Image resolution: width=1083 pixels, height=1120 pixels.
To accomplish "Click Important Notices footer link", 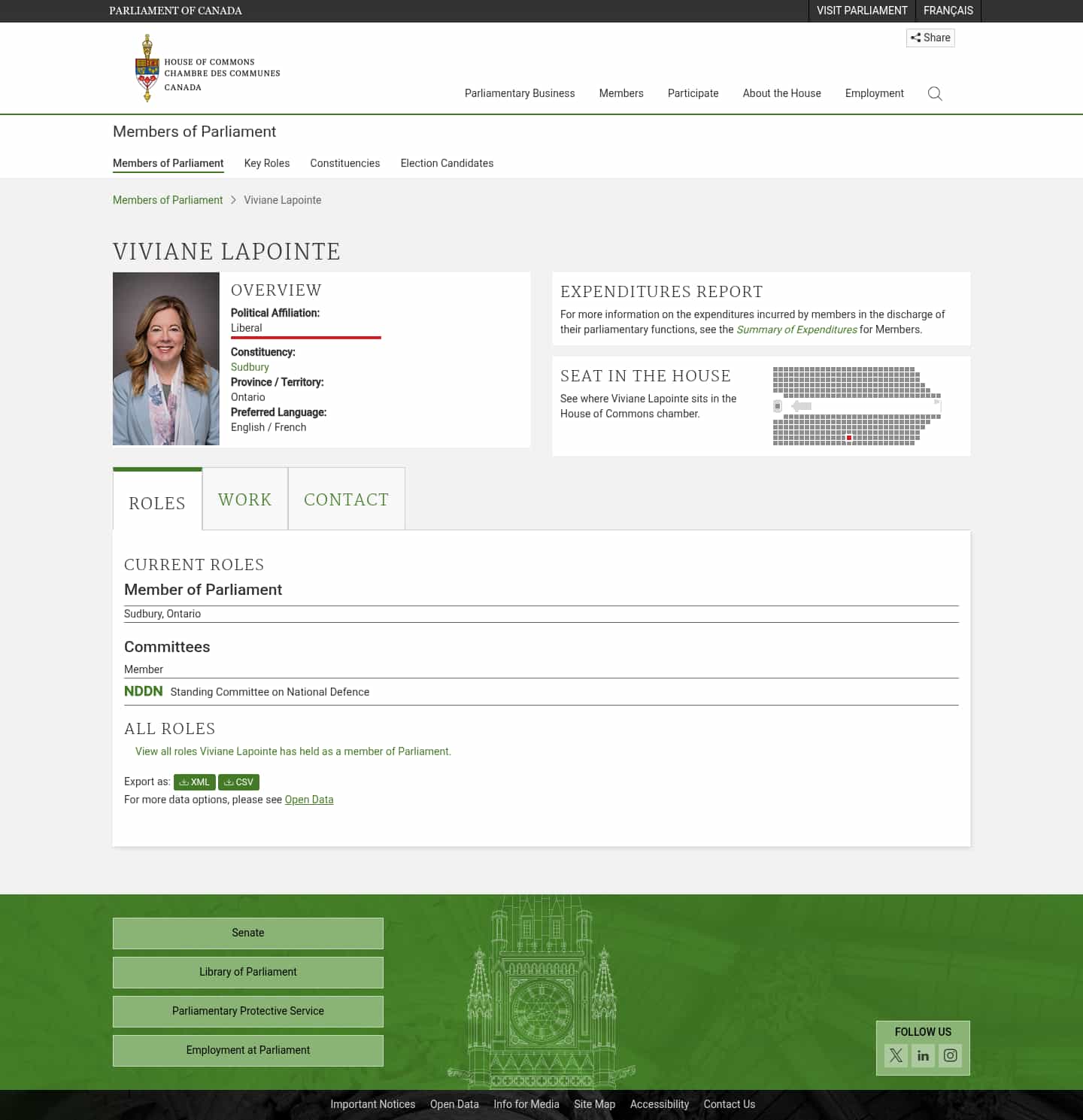I will [x=373, y=1104].
